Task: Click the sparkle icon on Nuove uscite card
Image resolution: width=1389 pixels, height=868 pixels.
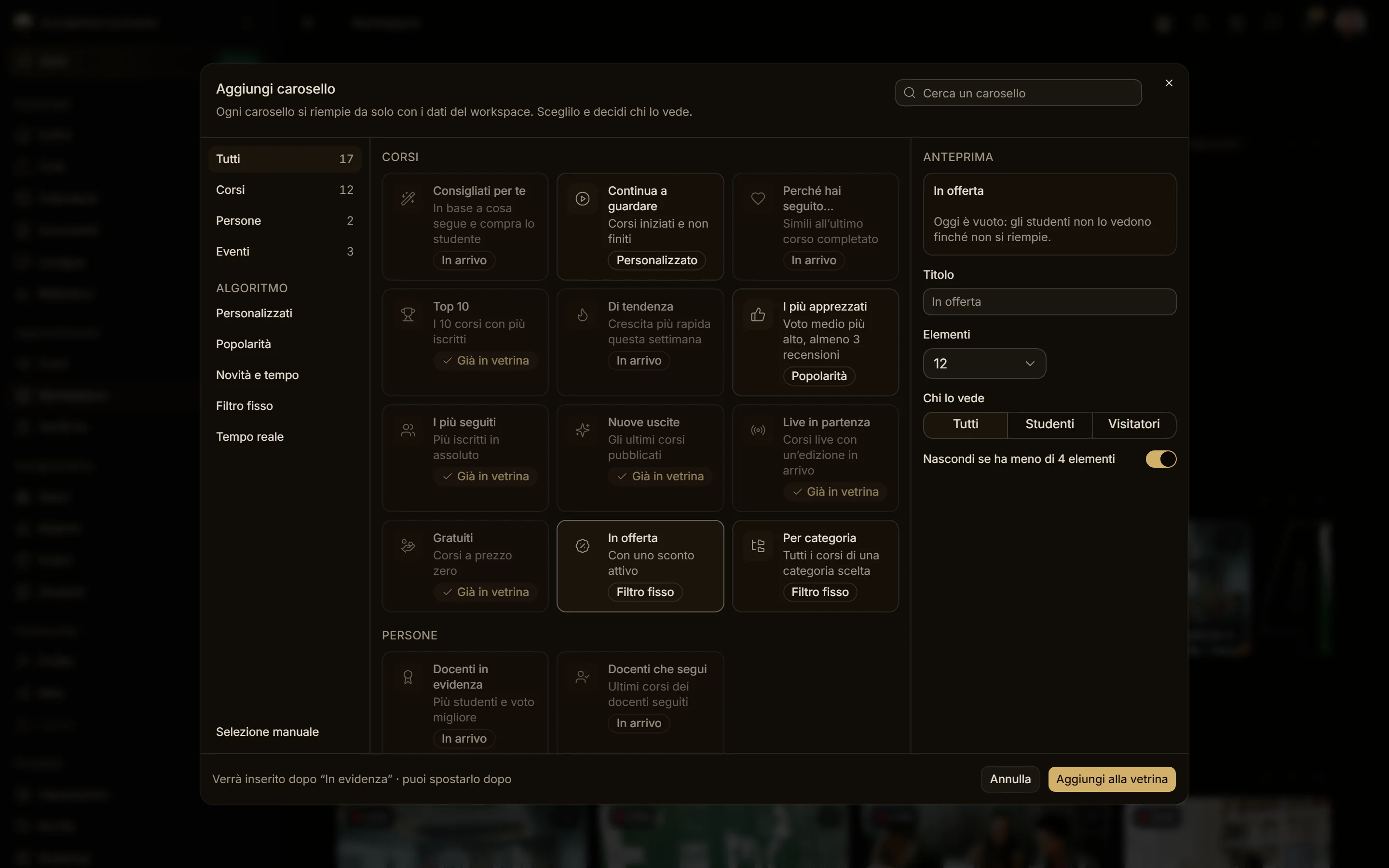Action: (583, 430)
